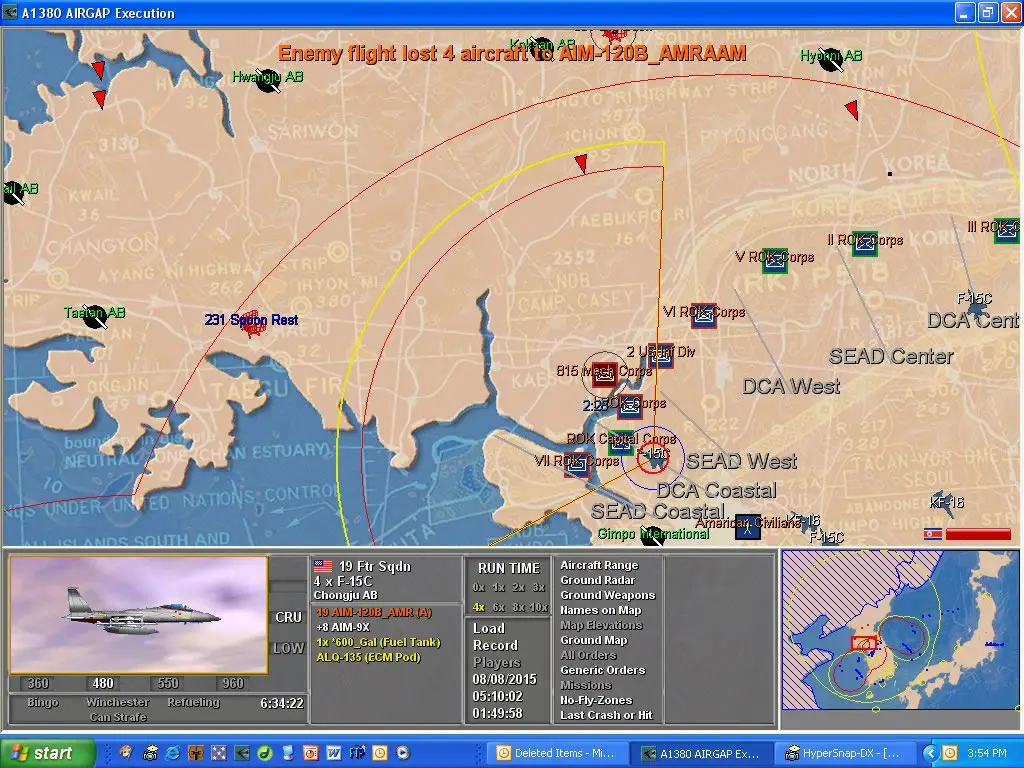This screenshot has height=768, width=1024.
Task: Click the Taetan AB airbase symbol
Action: [95, 318]
